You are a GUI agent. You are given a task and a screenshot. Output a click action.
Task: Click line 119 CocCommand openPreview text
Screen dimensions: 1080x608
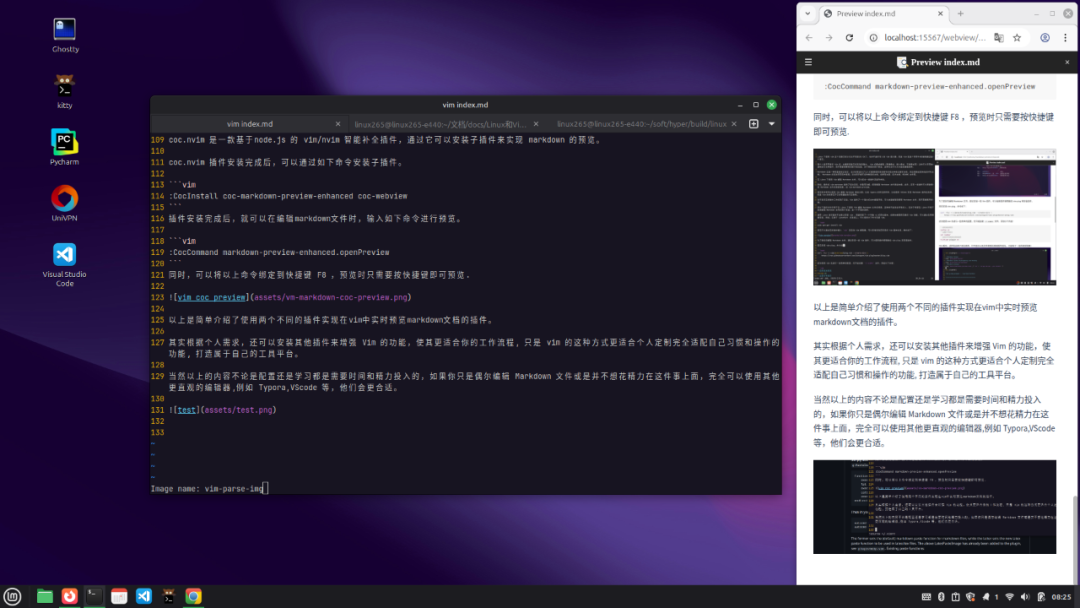point(279,252)
